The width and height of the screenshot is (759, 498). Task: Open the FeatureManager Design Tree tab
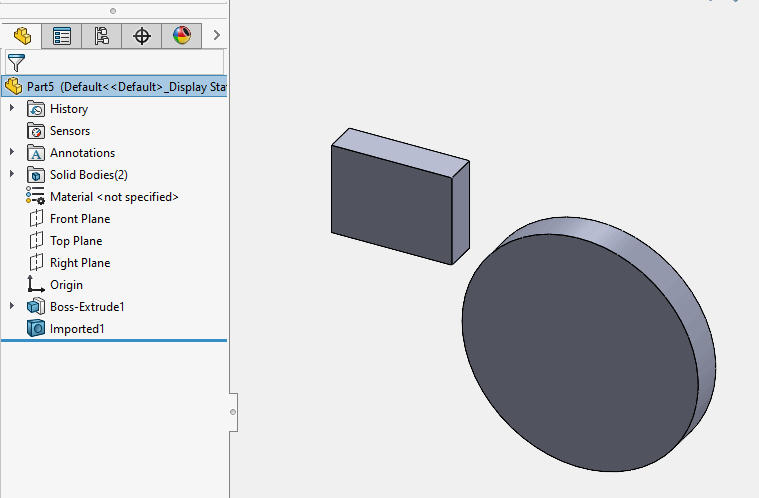point(22,36)
